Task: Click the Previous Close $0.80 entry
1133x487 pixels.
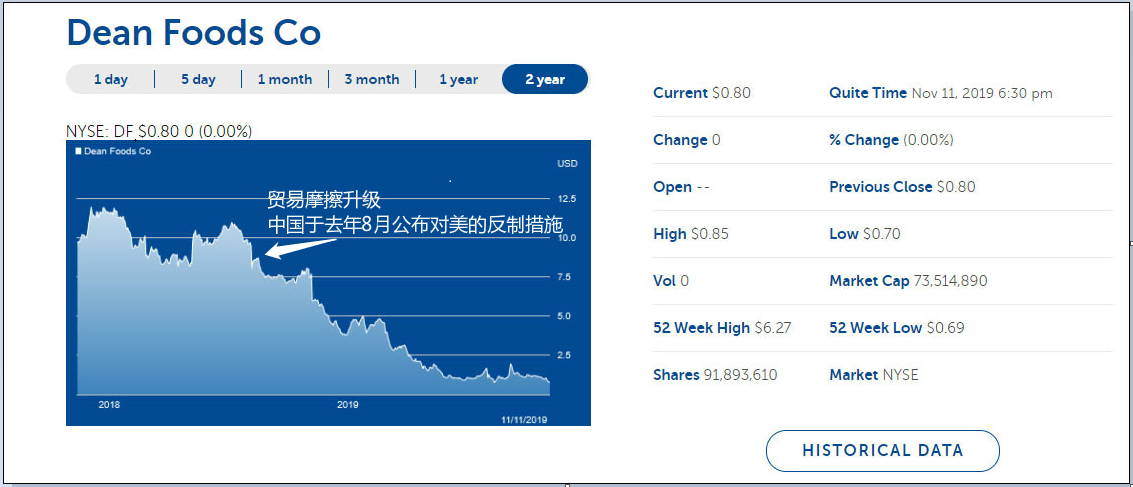Action: [x=902, y=187]
